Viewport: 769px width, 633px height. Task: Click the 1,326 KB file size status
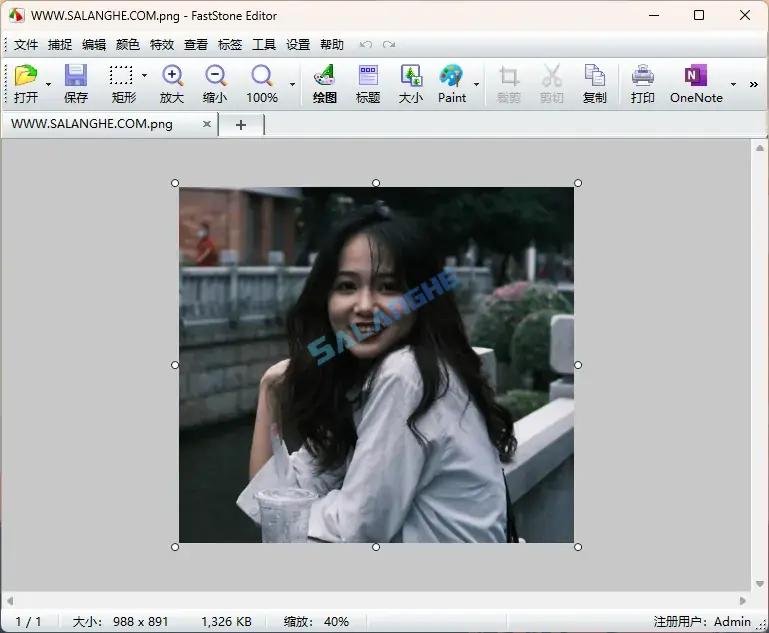[x=226, y=622]
